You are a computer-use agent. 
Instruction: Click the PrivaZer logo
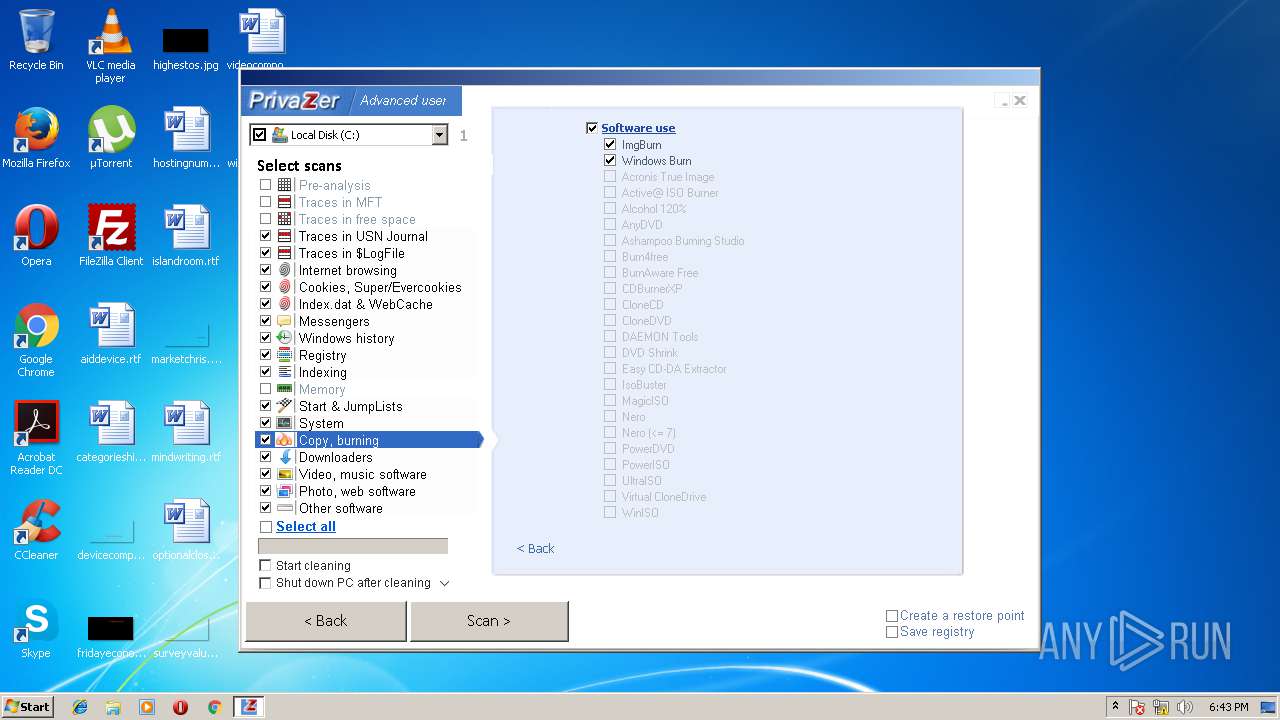(x=294, y=100)
